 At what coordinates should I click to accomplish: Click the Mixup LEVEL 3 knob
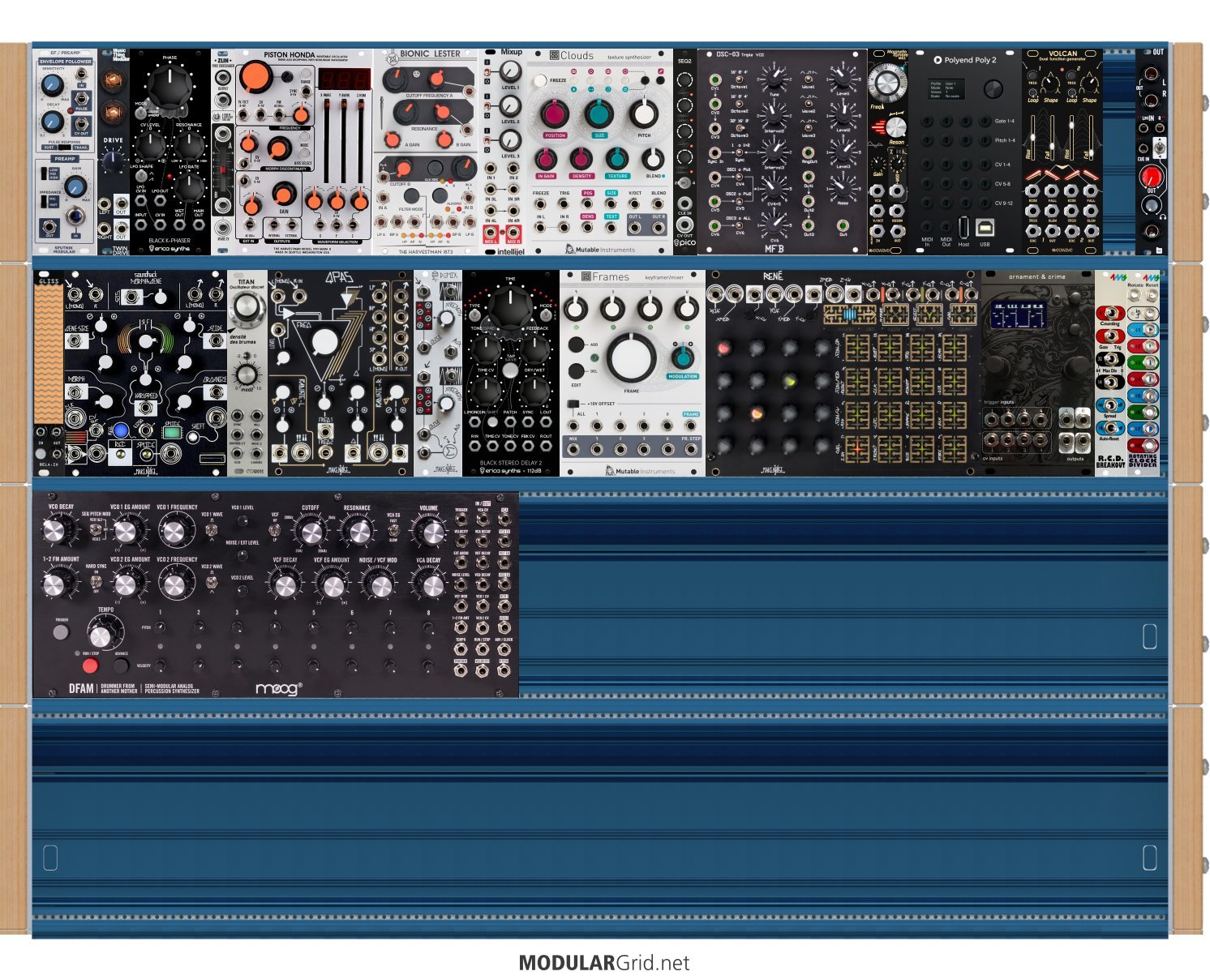tap(510, 139)
